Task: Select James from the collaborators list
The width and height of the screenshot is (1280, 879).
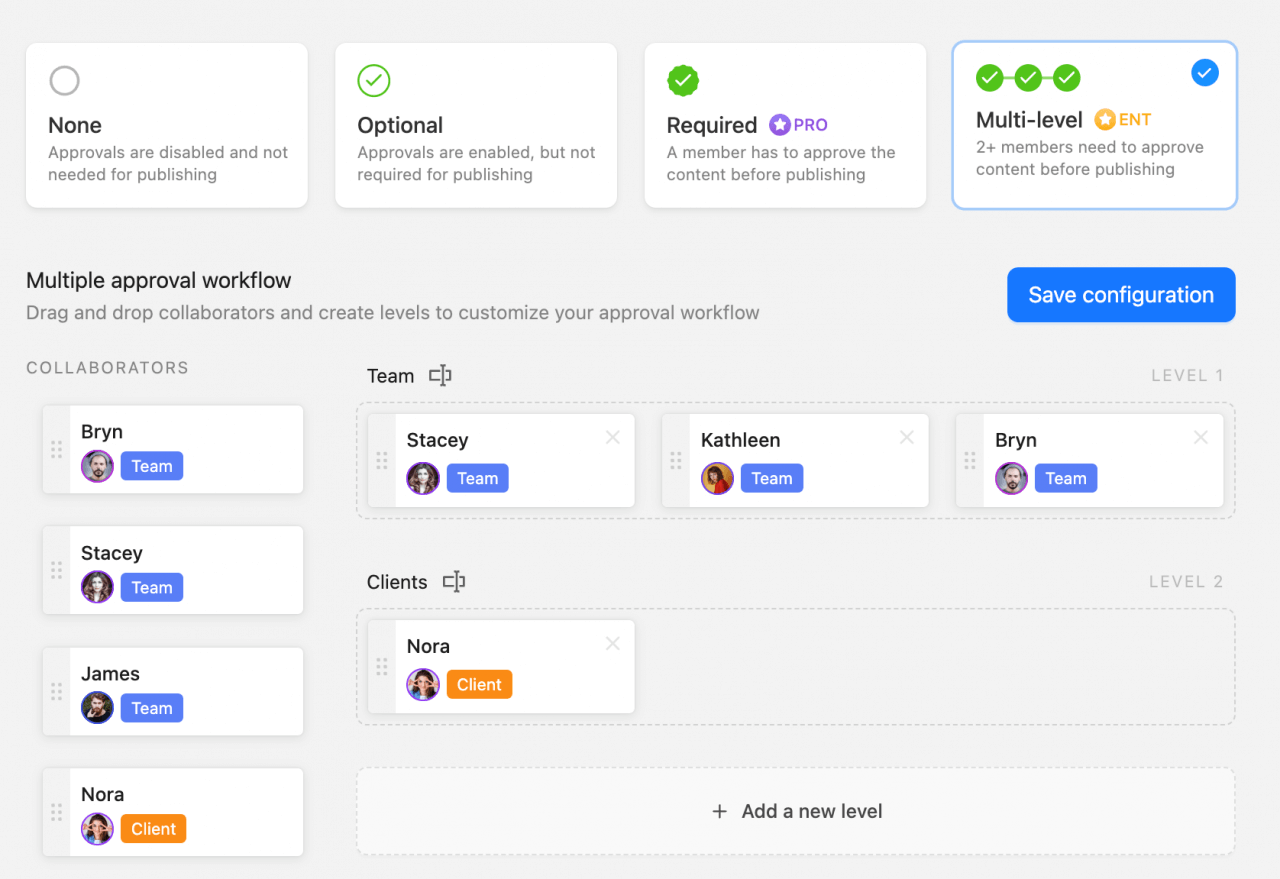Action: [172, 691]
